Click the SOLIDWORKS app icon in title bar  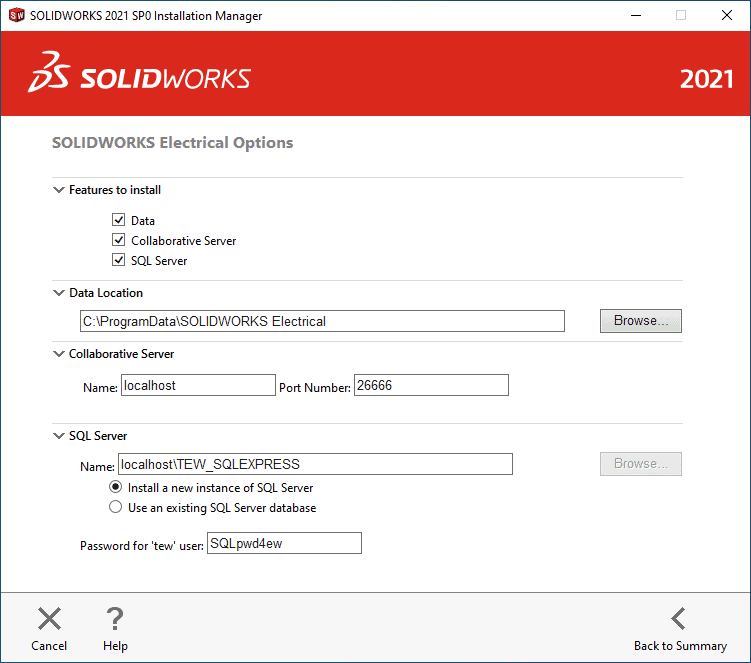click(x=16, y=15)
